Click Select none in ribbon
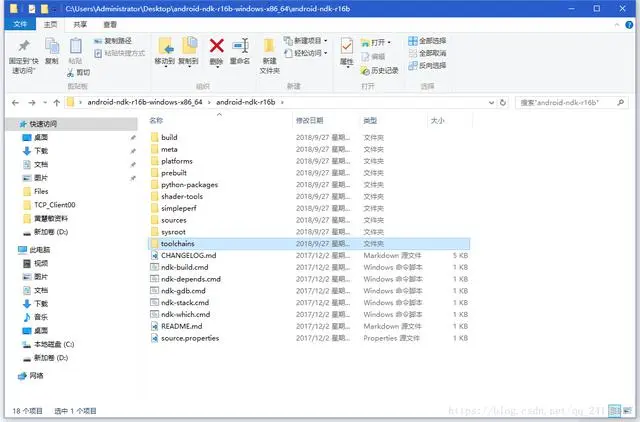The height and width of the screenshot is (422, 640). click(x=427, y=53)
